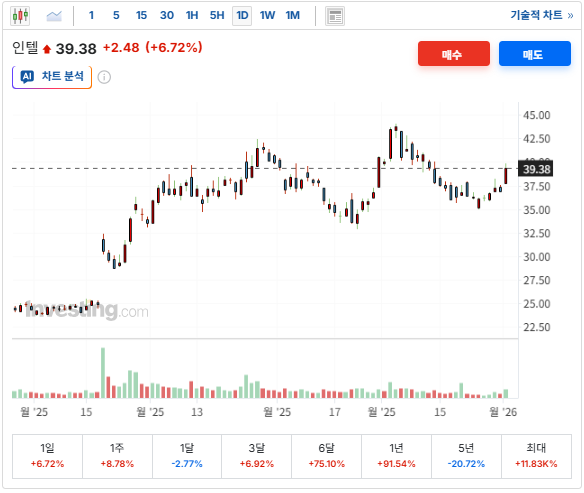The image size is (584, 493).
Task: Click the tallest green volume bar
Action: [103, 373]
